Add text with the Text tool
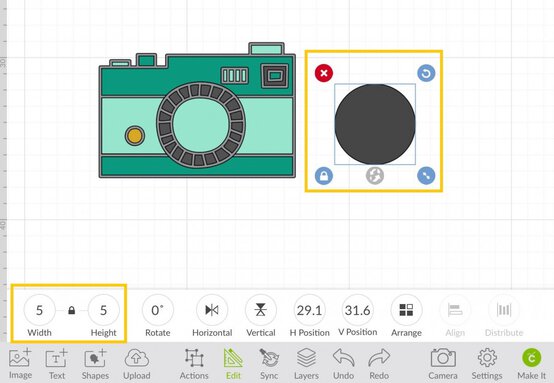 point(57,364)
